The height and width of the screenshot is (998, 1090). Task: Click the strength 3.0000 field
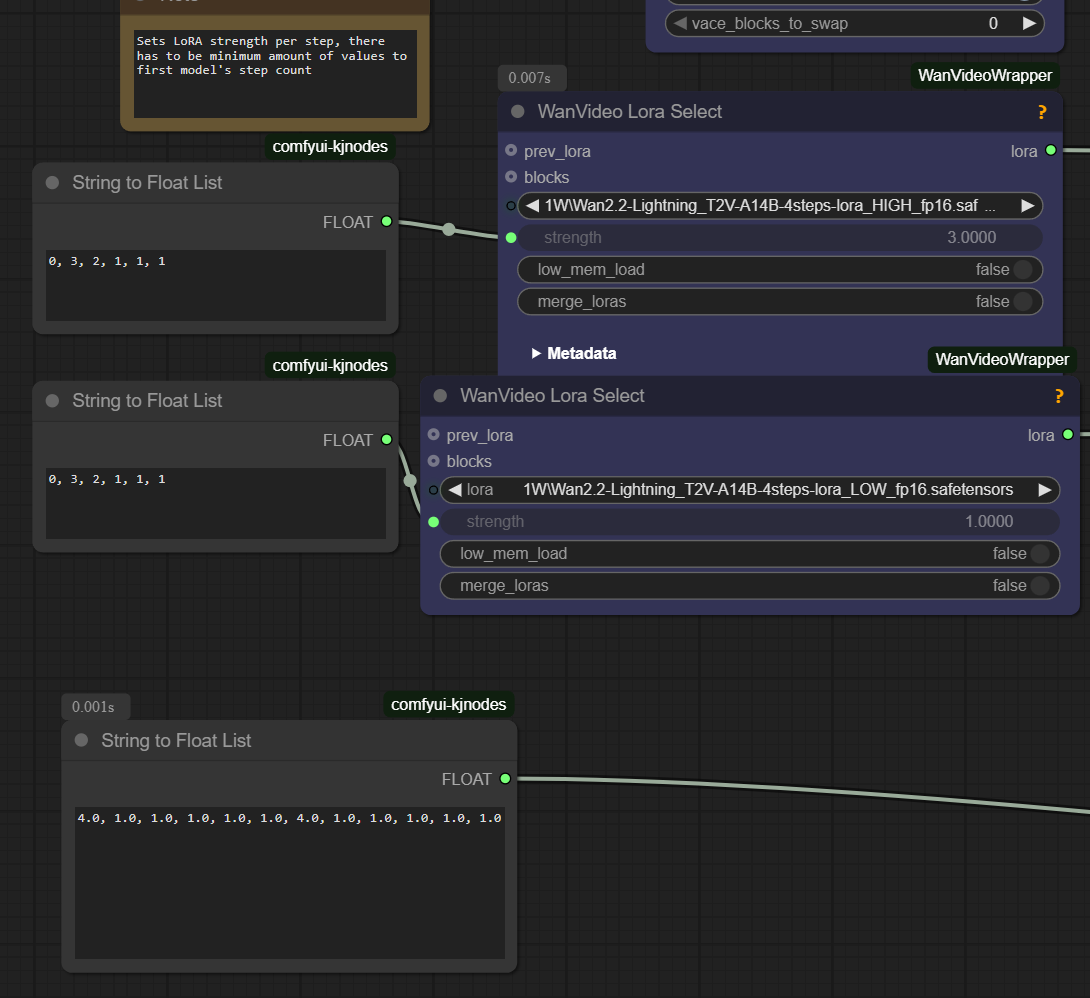tap(780, 238)
